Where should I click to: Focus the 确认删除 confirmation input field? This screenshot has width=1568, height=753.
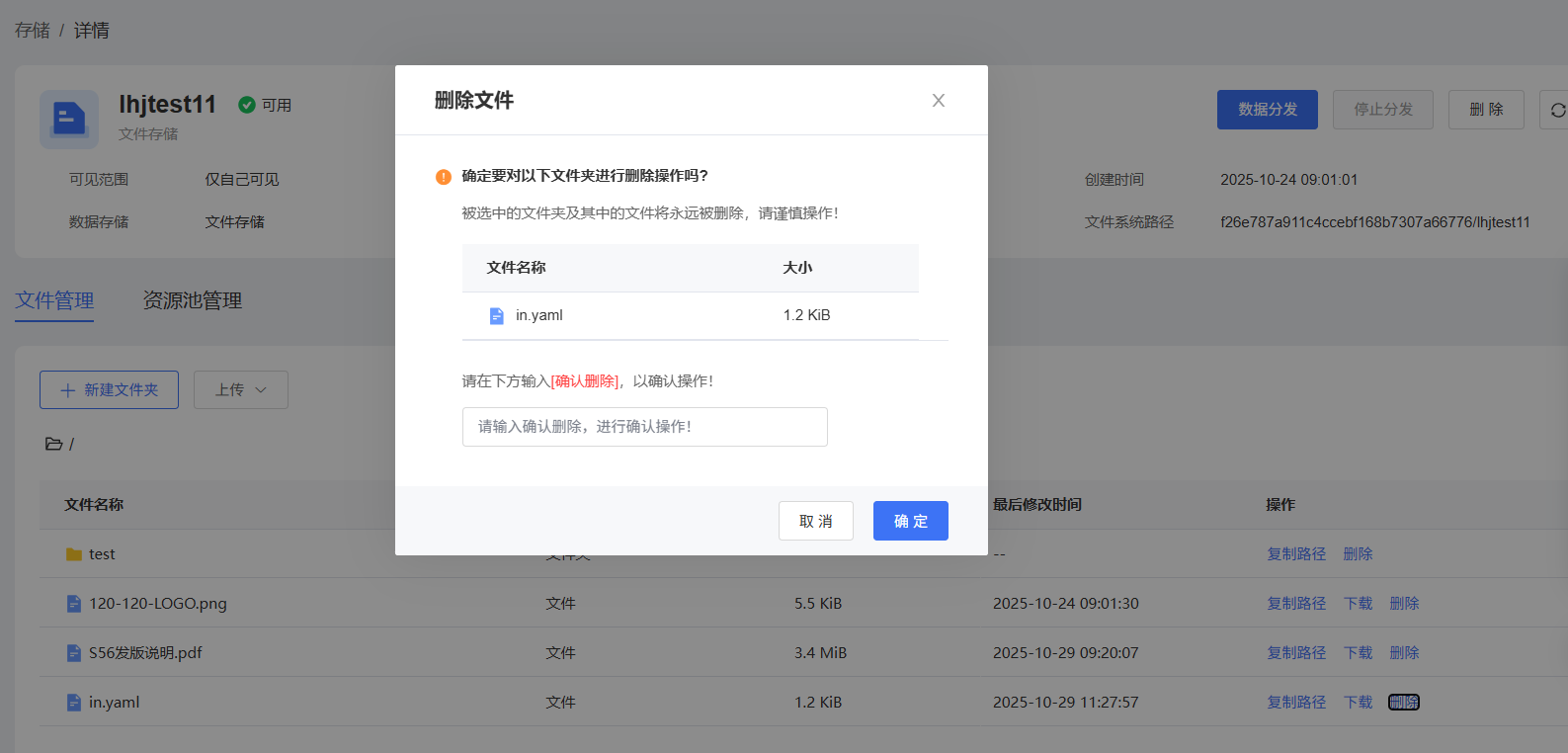(x=644, y=427)
